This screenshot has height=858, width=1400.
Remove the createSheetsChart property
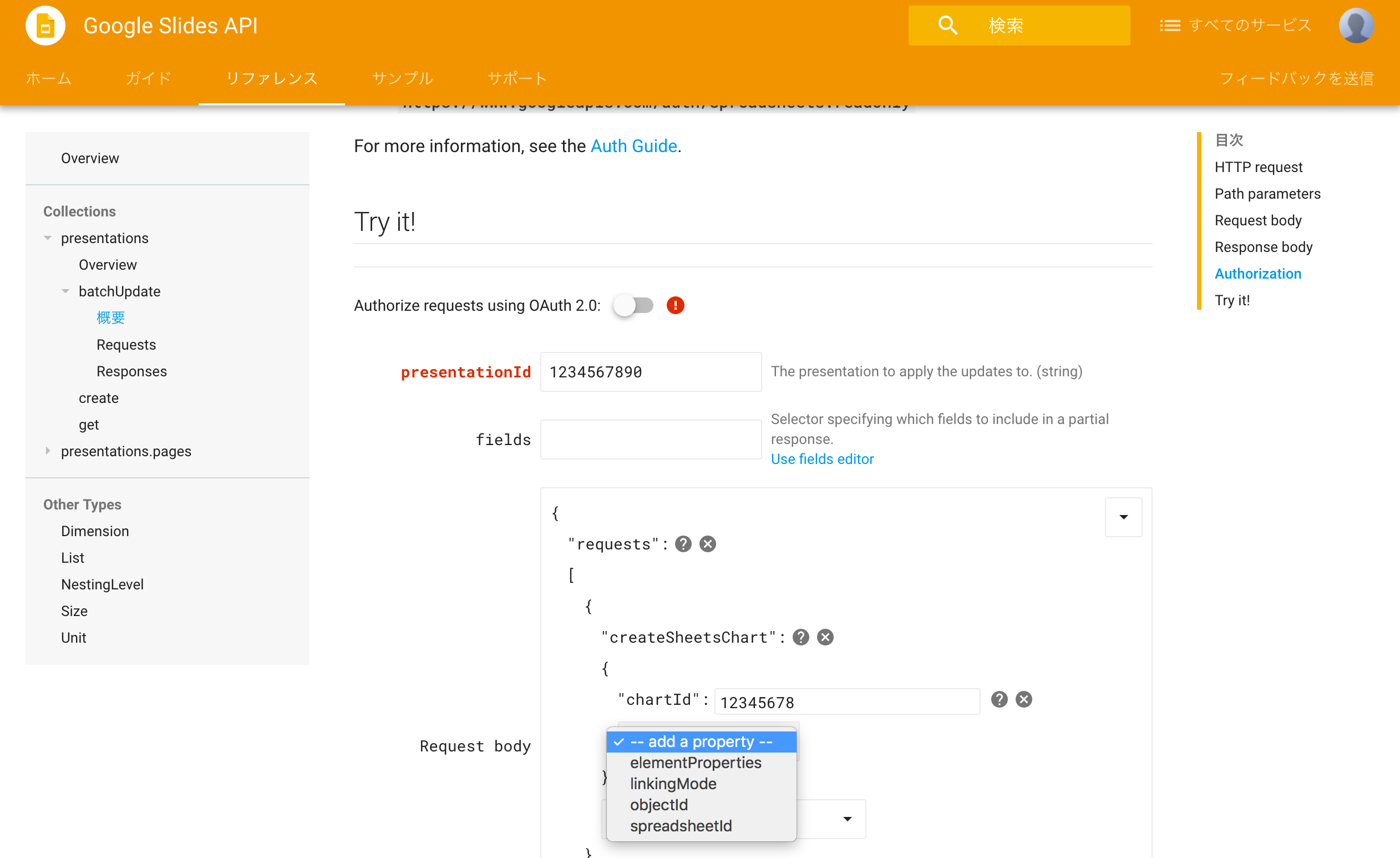point(825,637)
